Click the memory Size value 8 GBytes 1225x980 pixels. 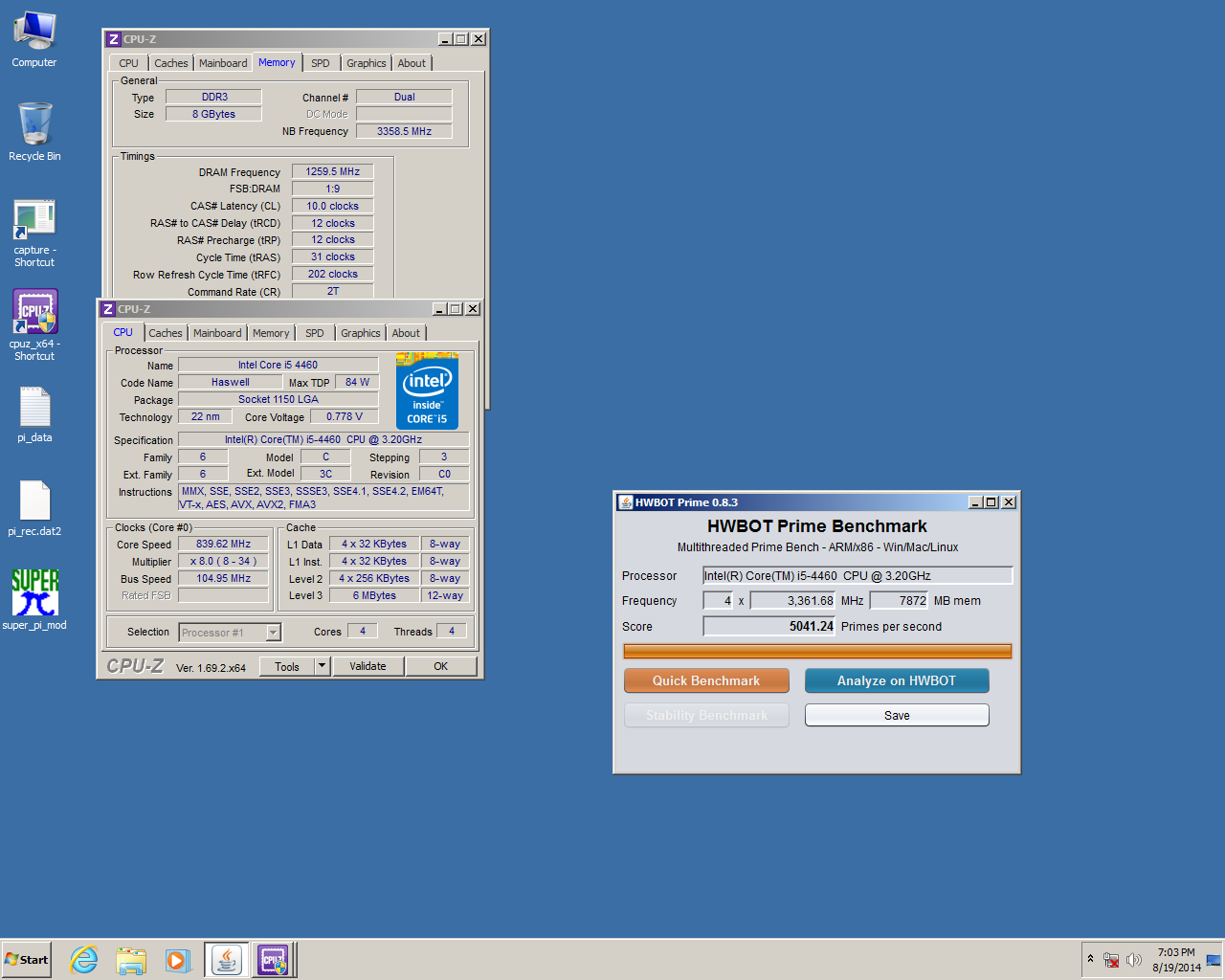[x=214, y=114]
